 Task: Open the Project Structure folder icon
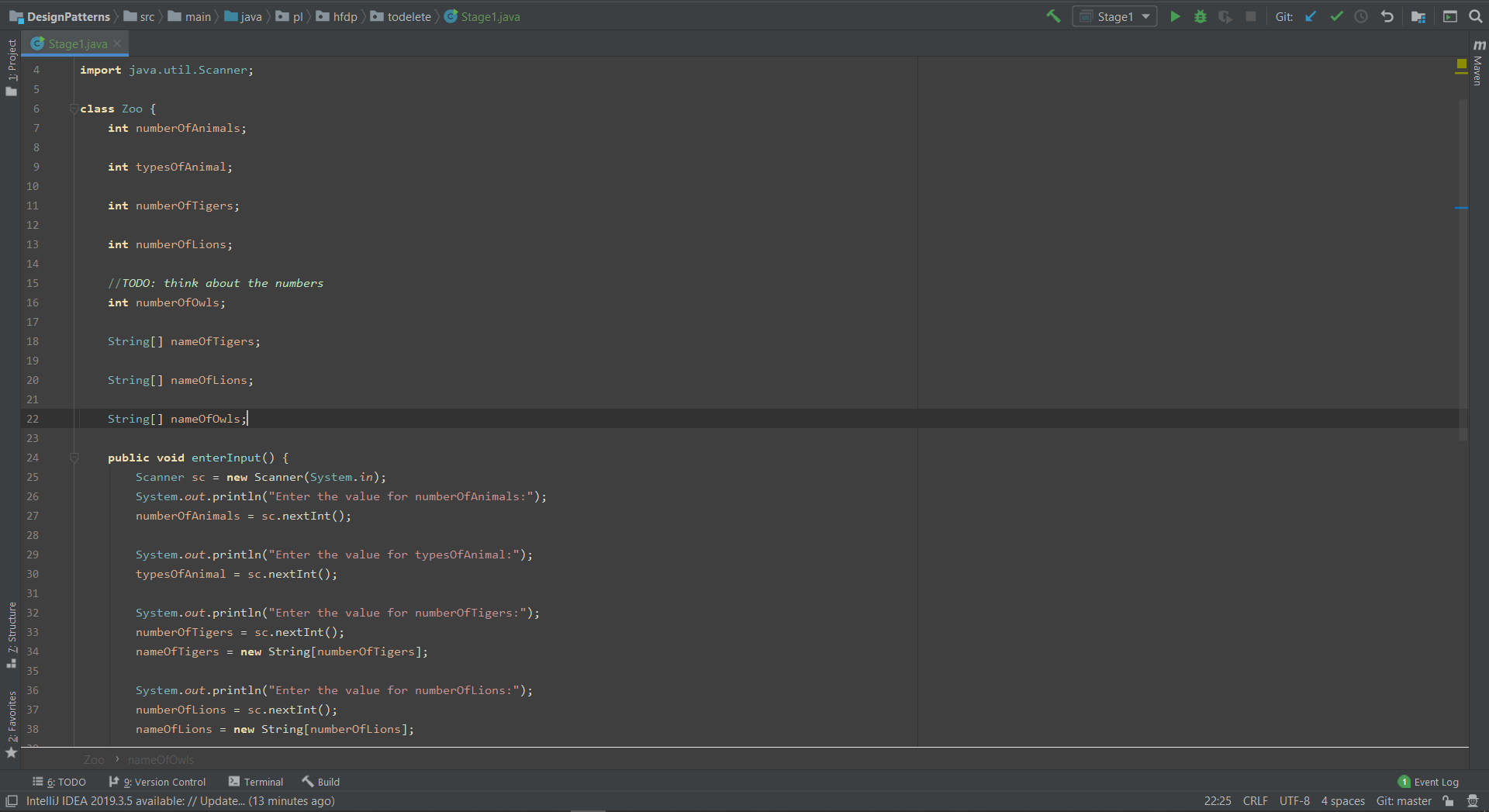tap(1418, 16)
